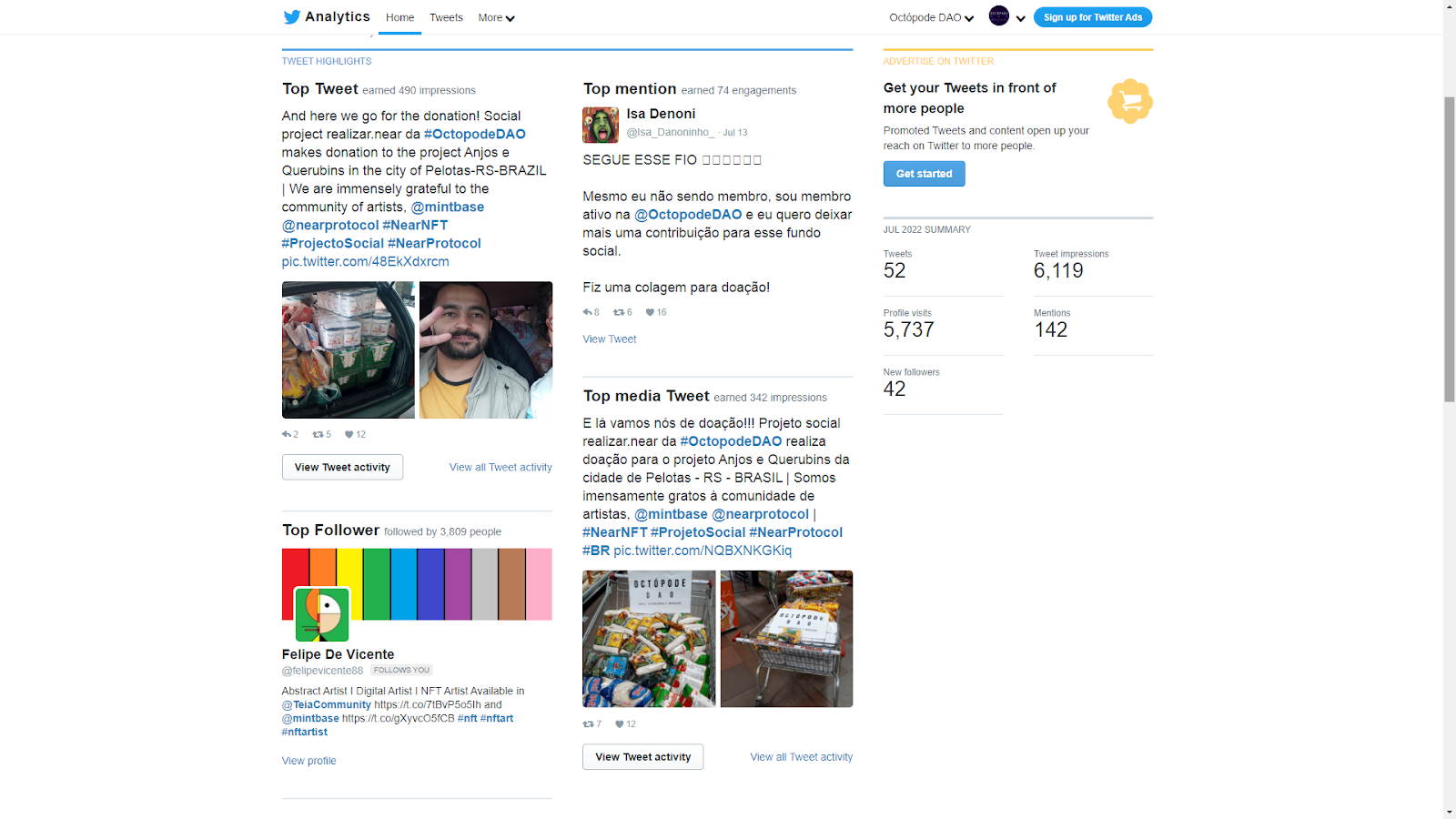1456x819 pixels.
Task: Click the @Isa_Danoninho_ handle
Action: point(671,133)
